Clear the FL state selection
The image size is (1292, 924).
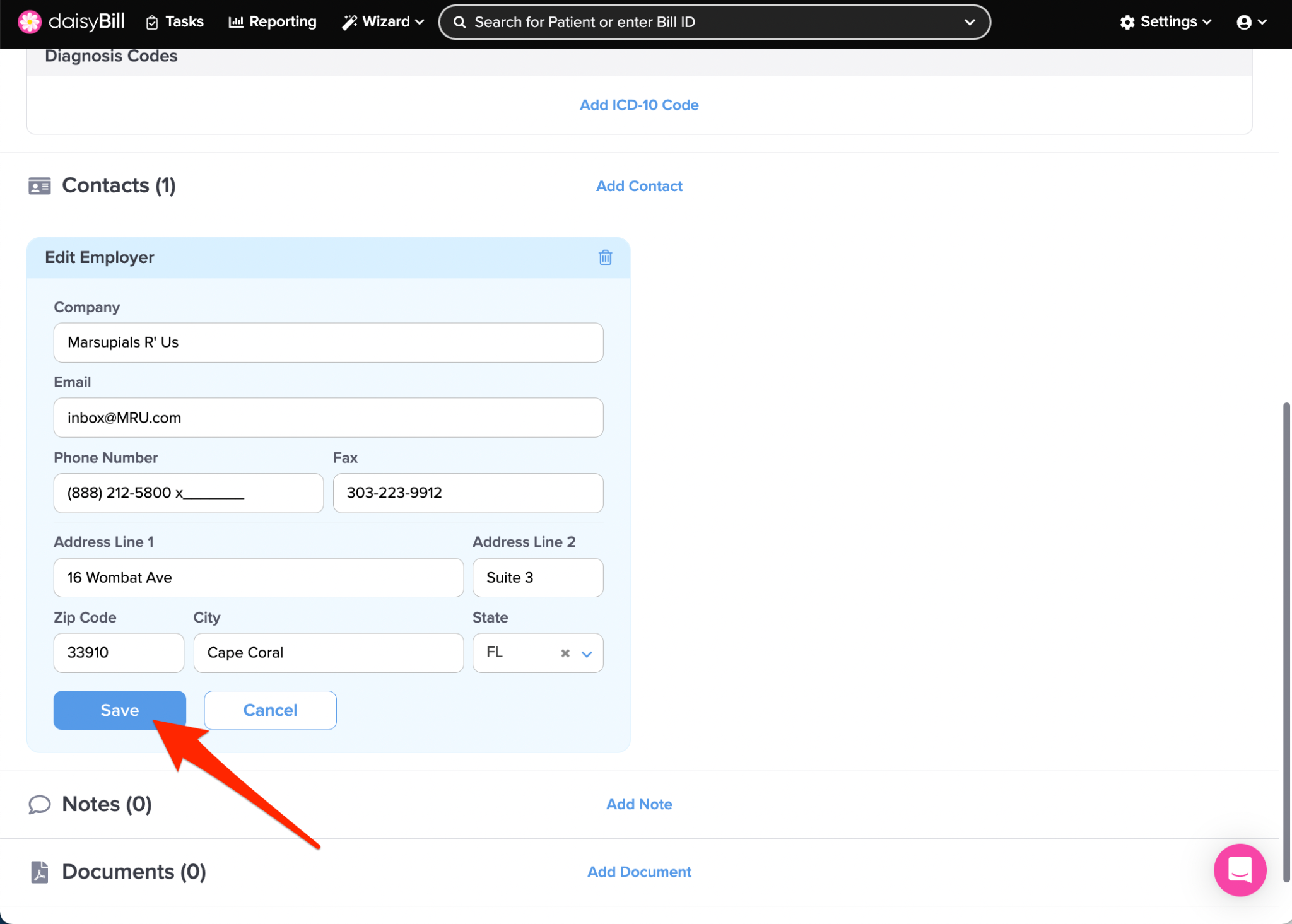[565, 653]
